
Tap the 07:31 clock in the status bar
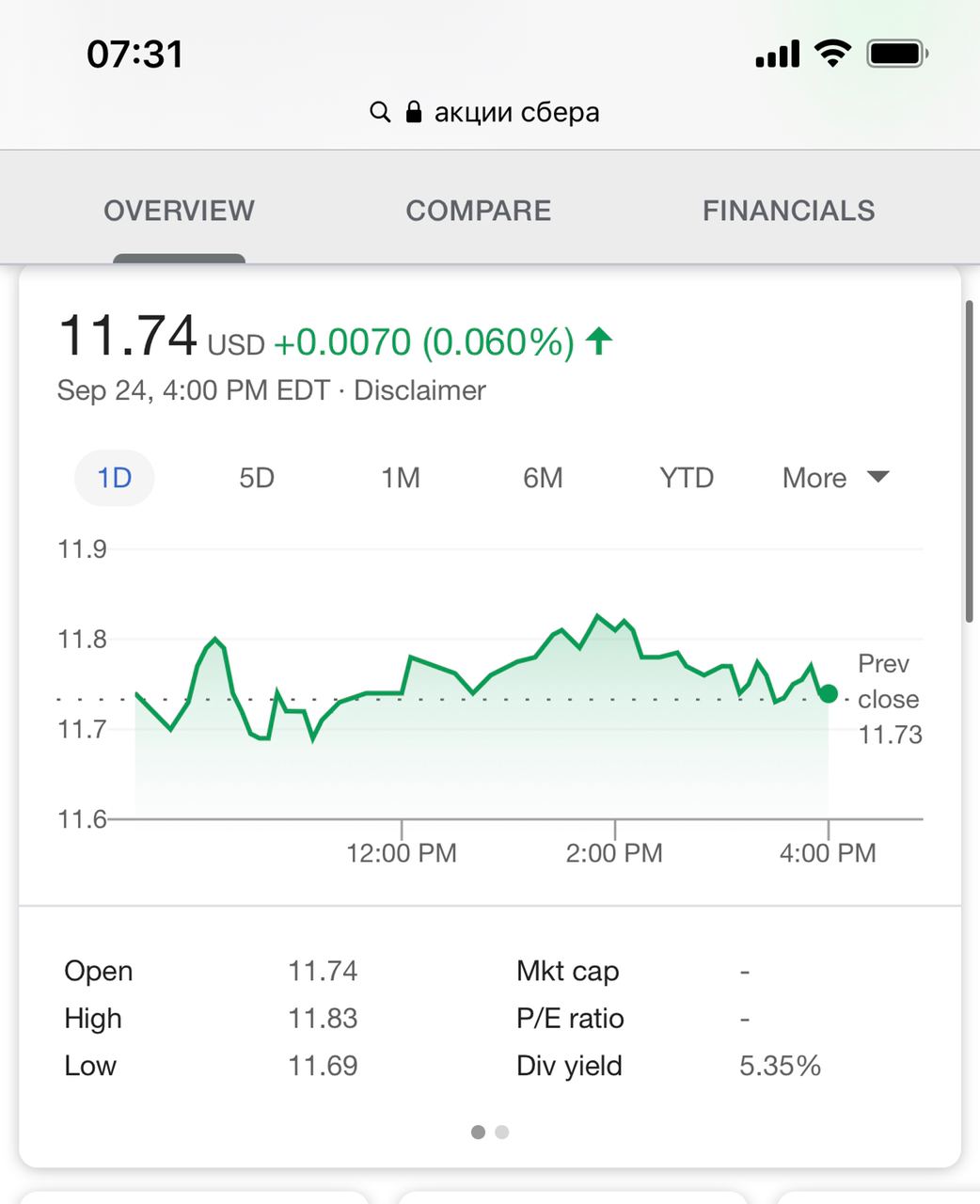pyautogui.click(x=135, y=55)
